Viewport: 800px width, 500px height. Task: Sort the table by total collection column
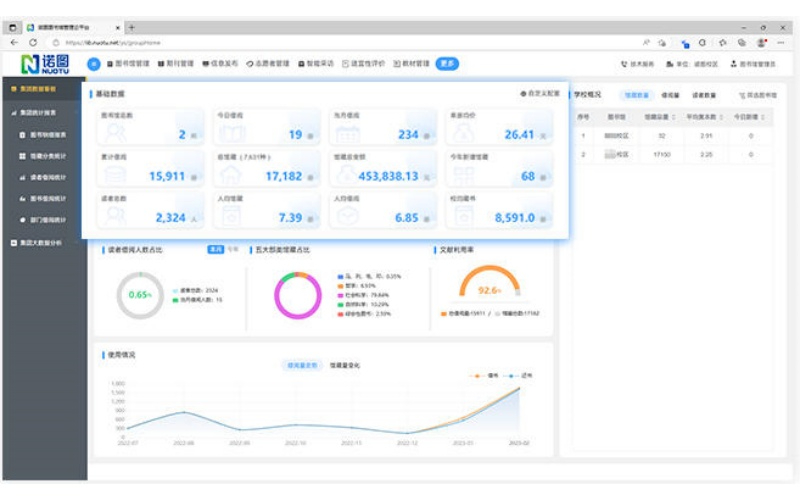tap(659, 117)
